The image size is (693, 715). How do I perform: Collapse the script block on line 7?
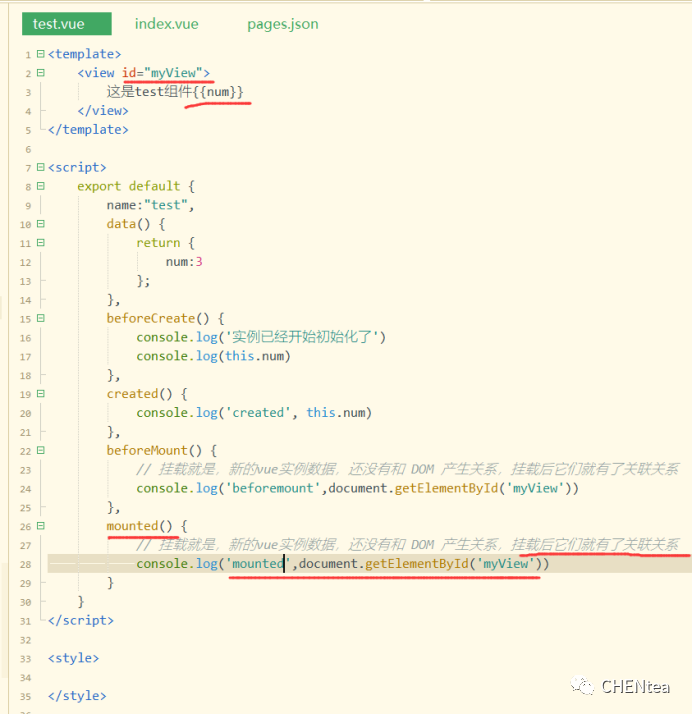40,167
